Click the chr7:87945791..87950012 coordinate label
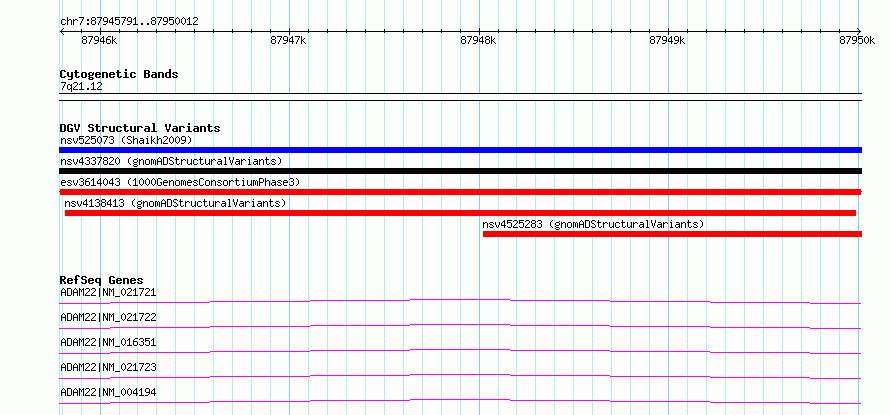Viewport: 890px width, 415px height. click(129, 21)
